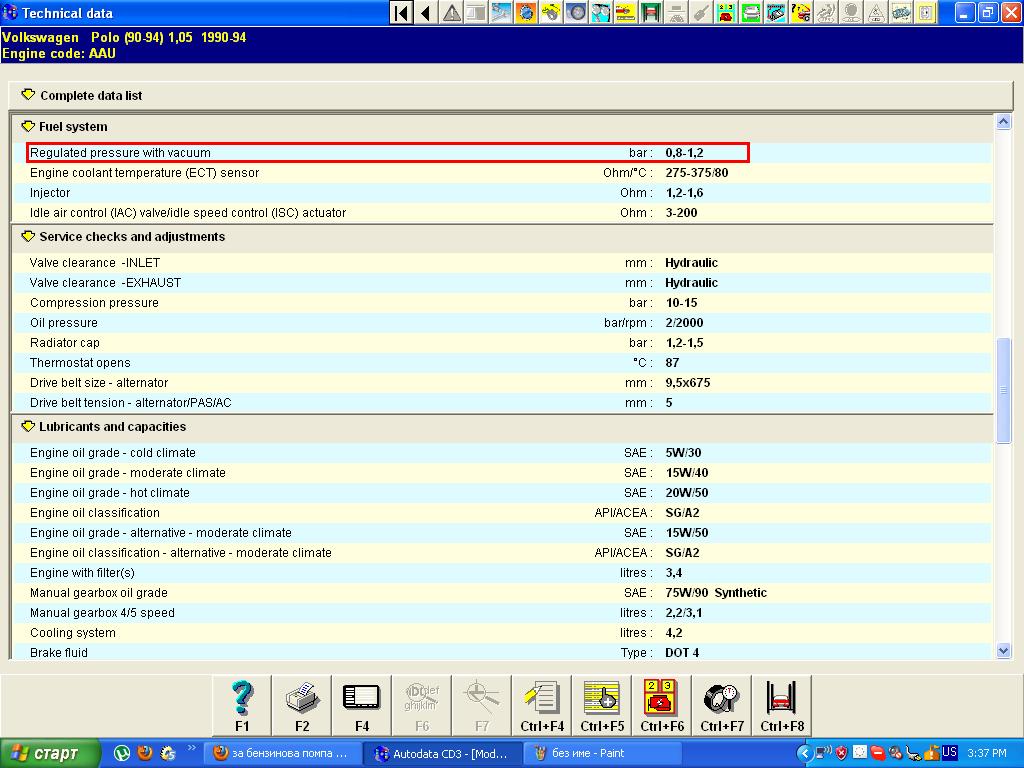Click the Ctrl+F4 notes icon button

click(x=542, y=705)
